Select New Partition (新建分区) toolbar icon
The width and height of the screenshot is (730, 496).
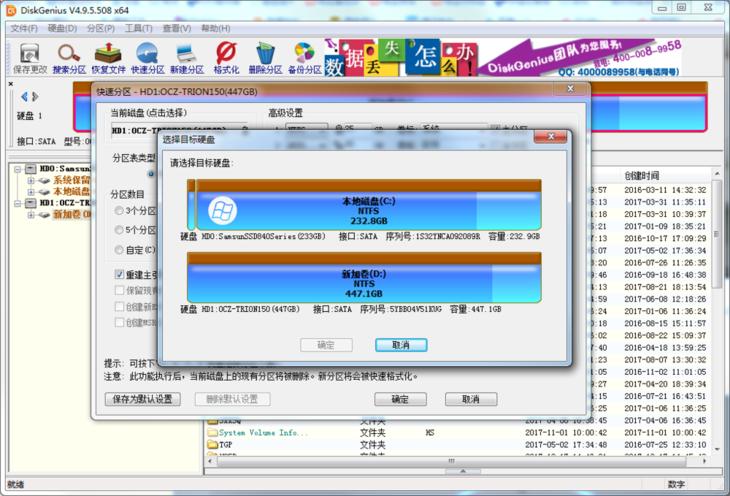click(x=187, y=58)
